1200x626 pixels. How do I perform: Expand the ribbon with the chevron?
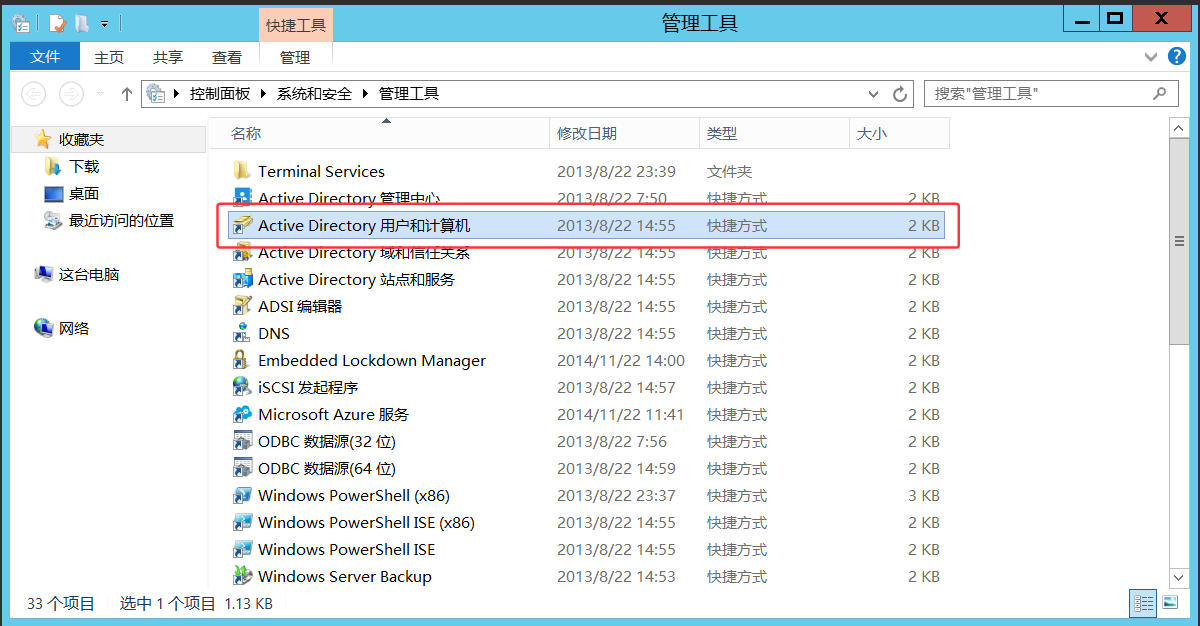[1149, 58]
